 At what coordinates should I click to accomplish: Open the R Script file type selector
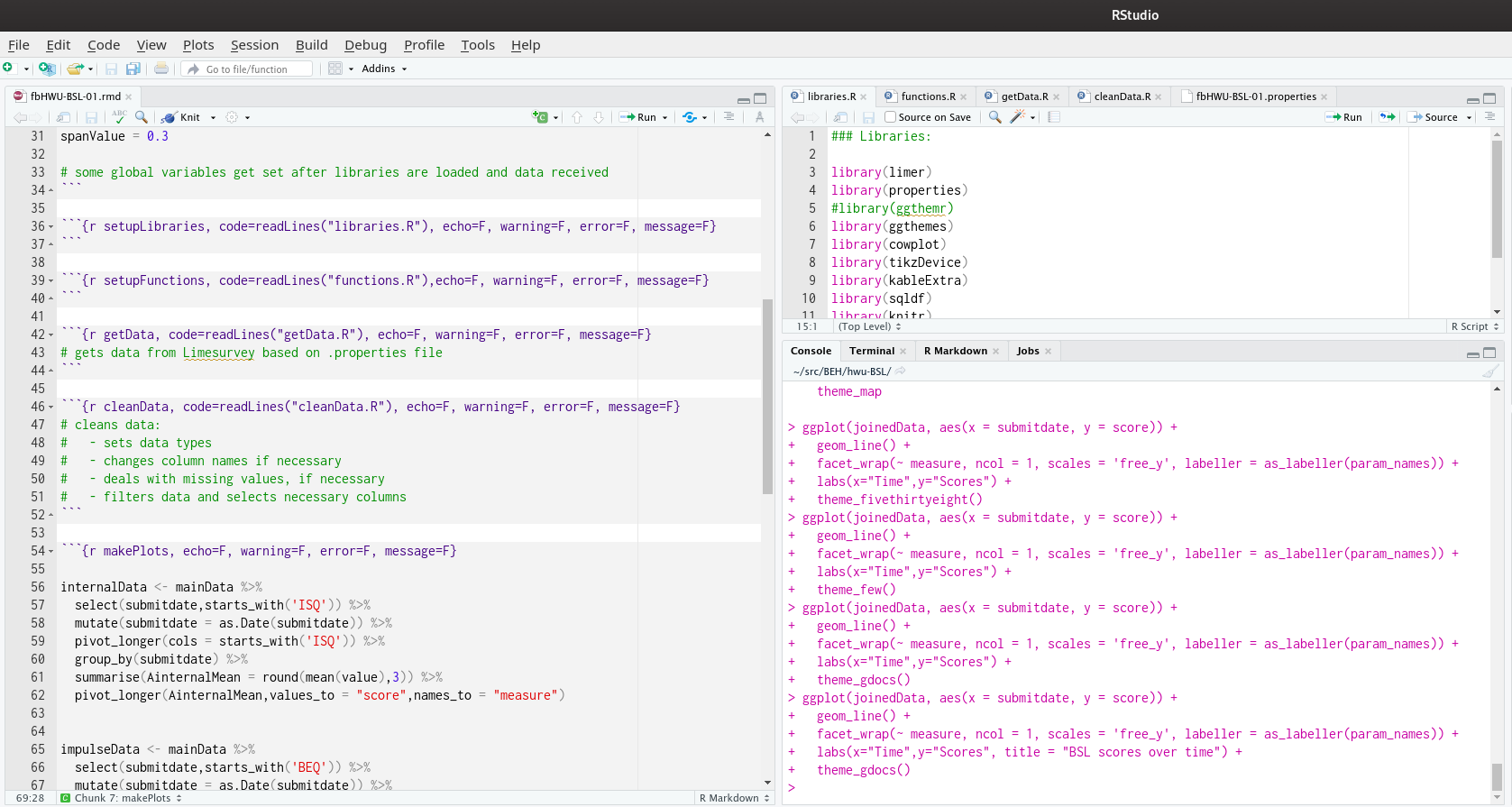click(1474, 326)
